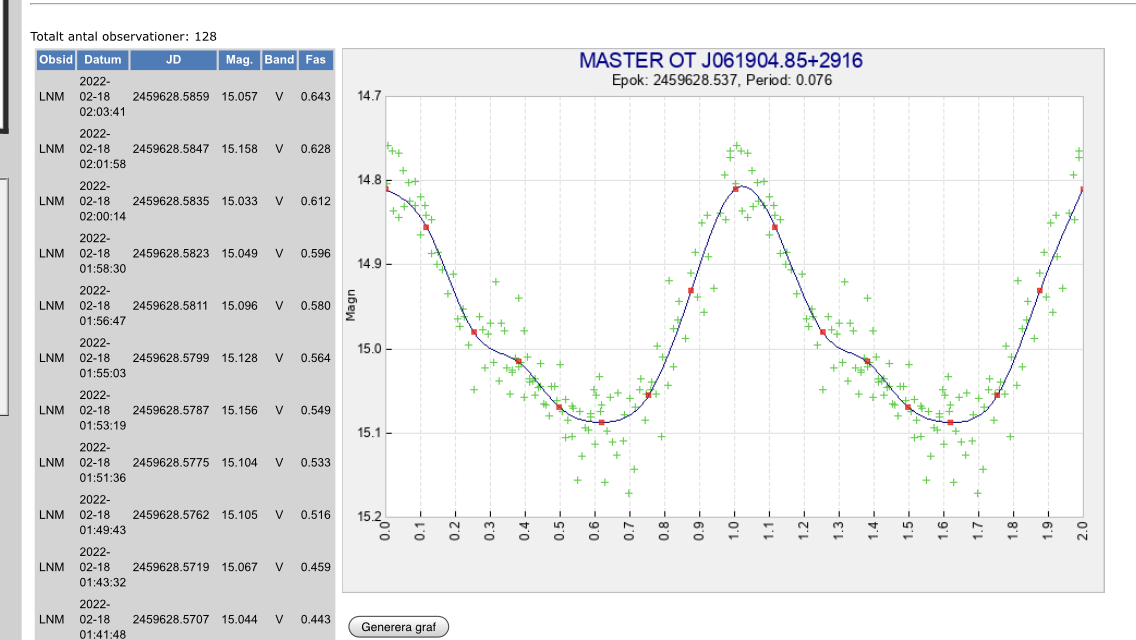Screen dimensions: 1136x640
Task: Click the Magn y-axis label
Action: click(x=350, y=306)
